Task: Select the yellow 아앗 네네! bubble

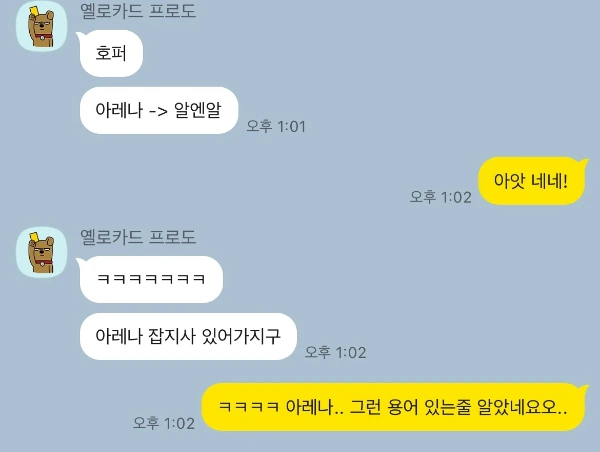Action: coord(531,181)
